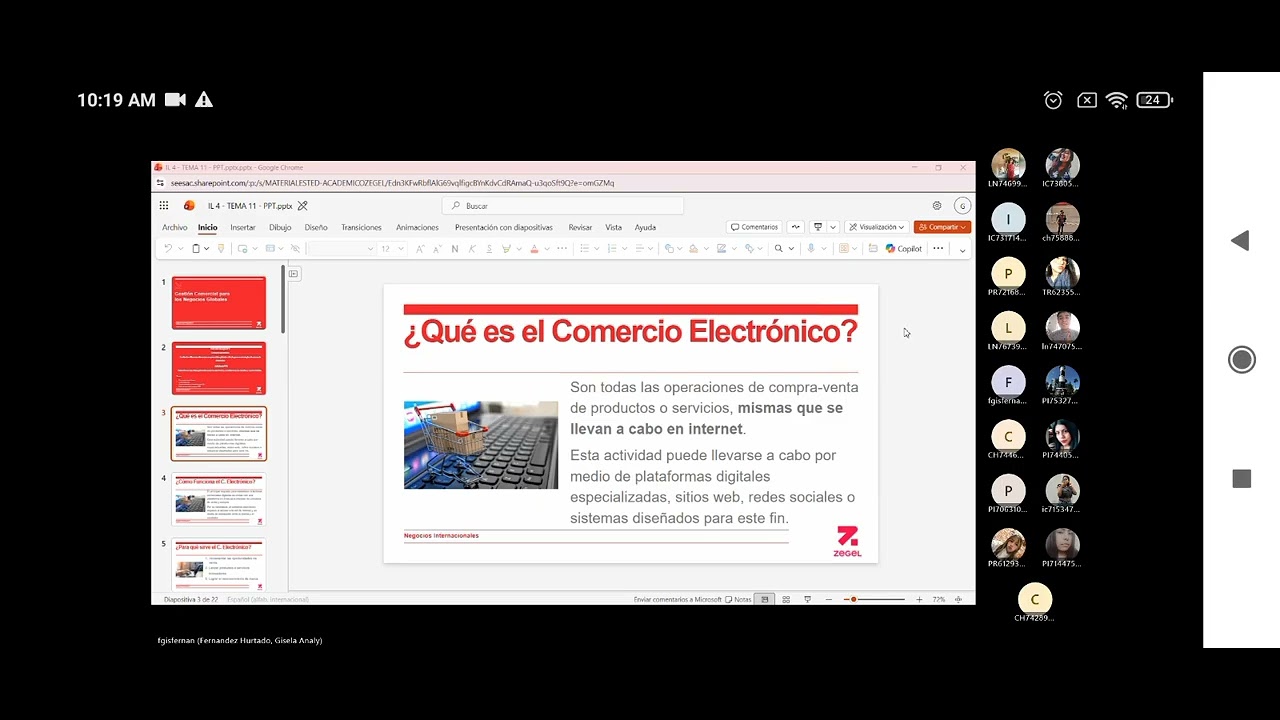Increase font size with larger A icon
The width and height of the screenshot is (1280, 720).
point(420,248)
